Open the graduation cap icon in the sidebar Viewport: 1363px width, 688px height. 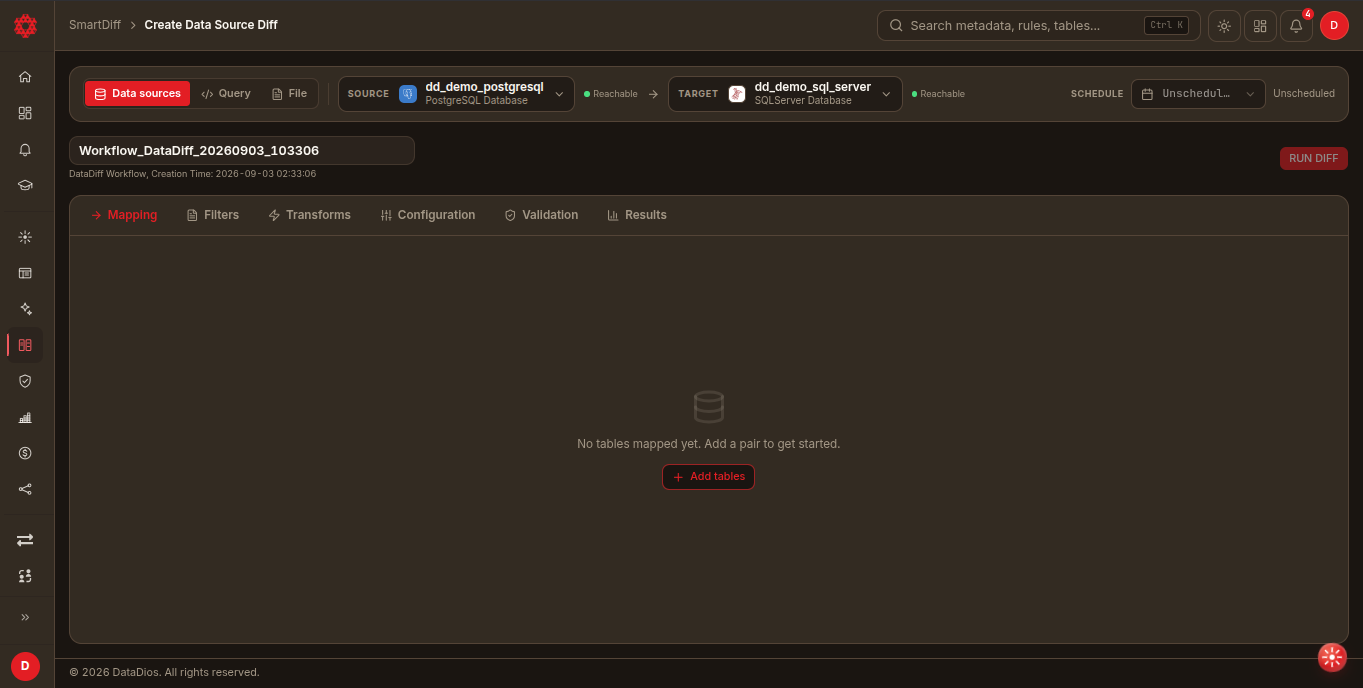tap(25, 185)
